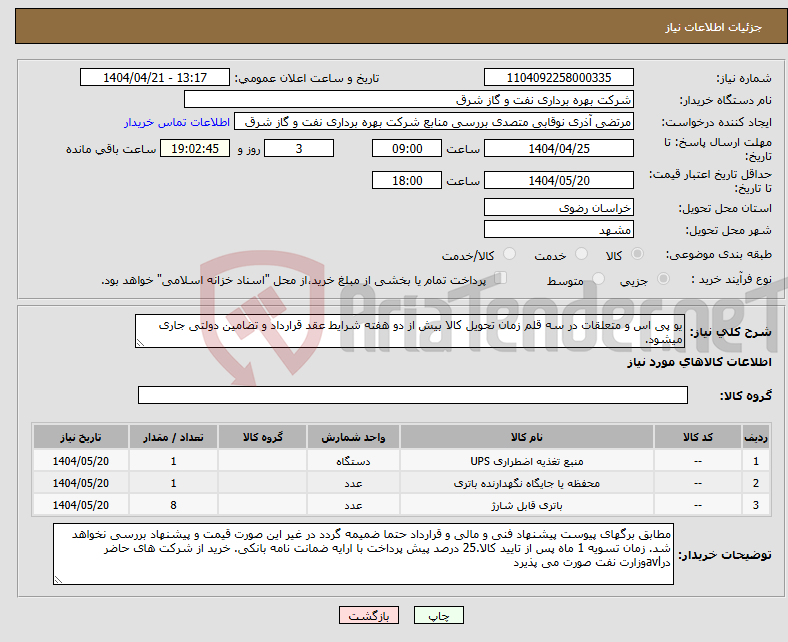Click the delivery province field خراسان رضوی

(559, 208)
